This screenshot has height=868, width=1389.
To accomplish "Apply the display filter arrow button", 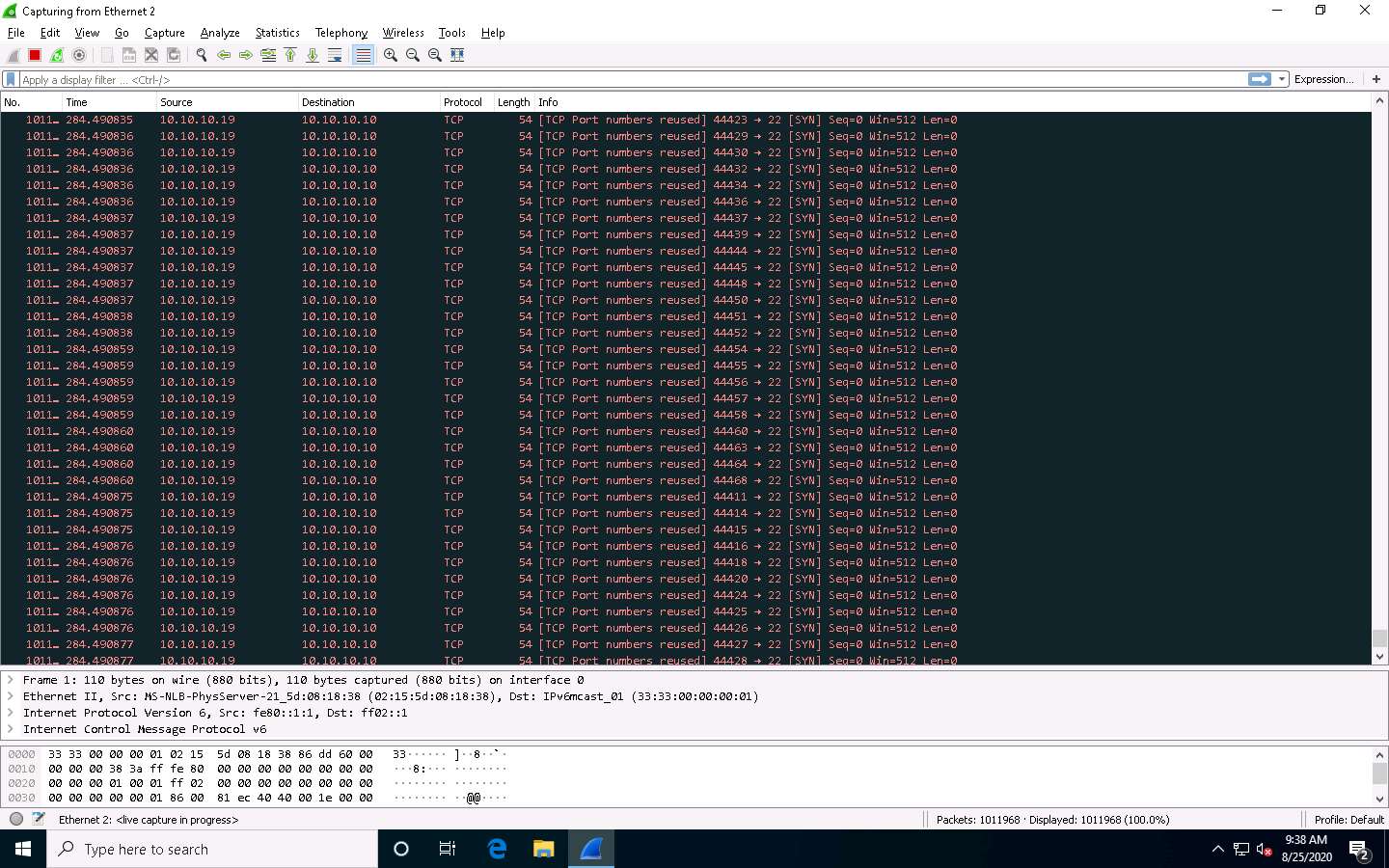I will pos(1260,79).
